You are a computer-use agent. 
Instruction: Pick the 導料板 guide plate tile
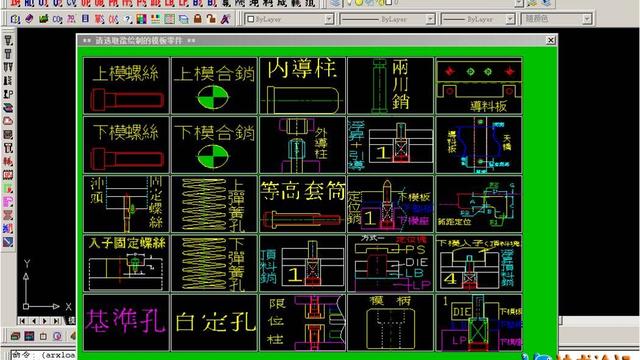click(x=479, y=86)
